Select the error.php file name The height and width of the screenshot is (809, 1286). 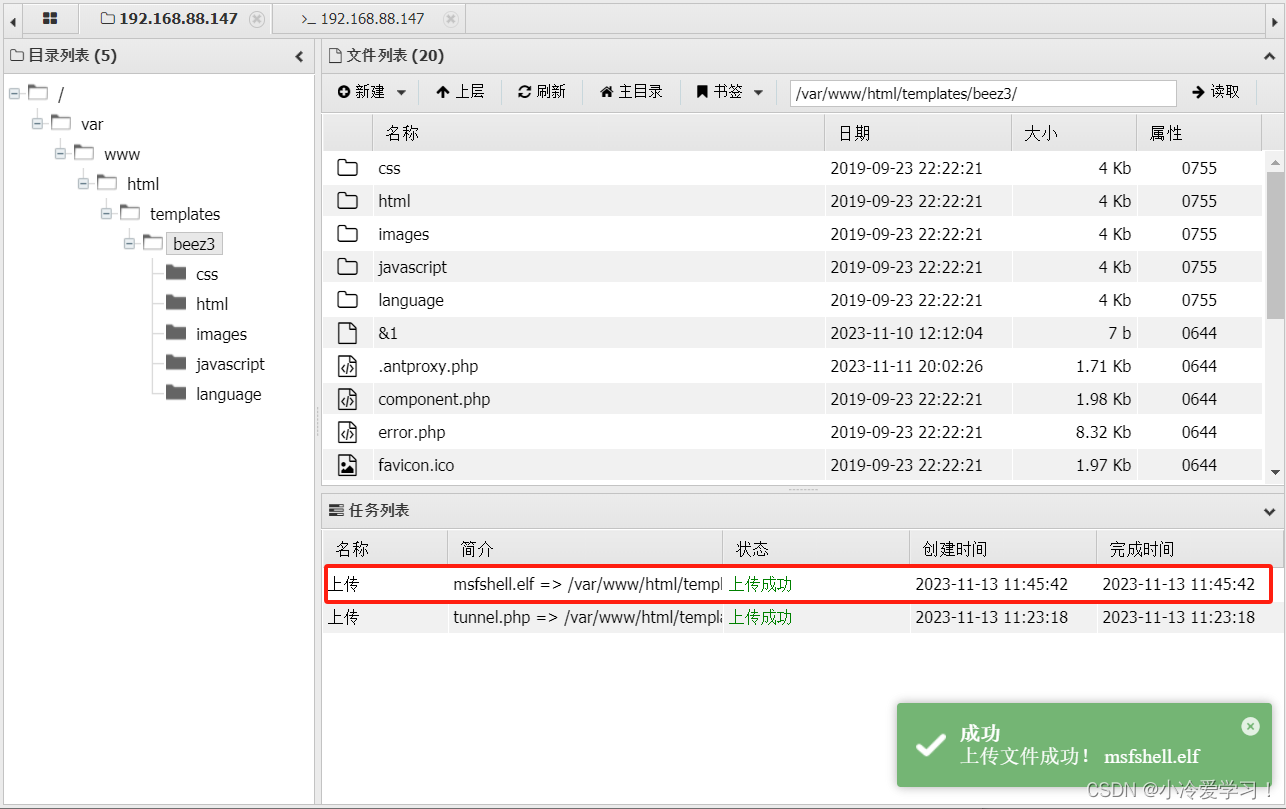pos(412,432)
